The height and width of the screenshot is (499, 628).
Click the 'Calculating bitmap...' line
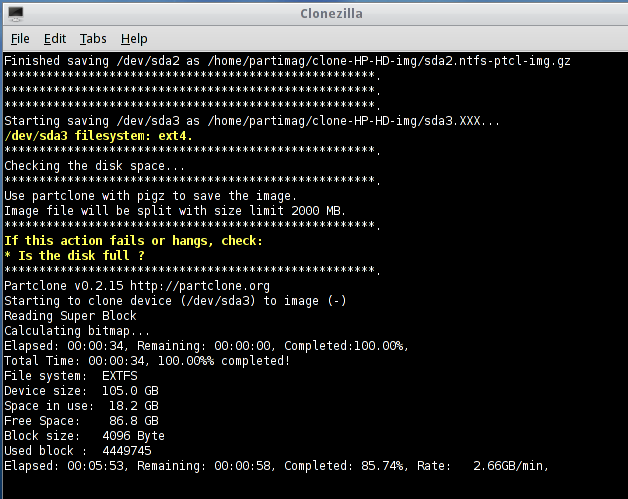coord(77,331)
